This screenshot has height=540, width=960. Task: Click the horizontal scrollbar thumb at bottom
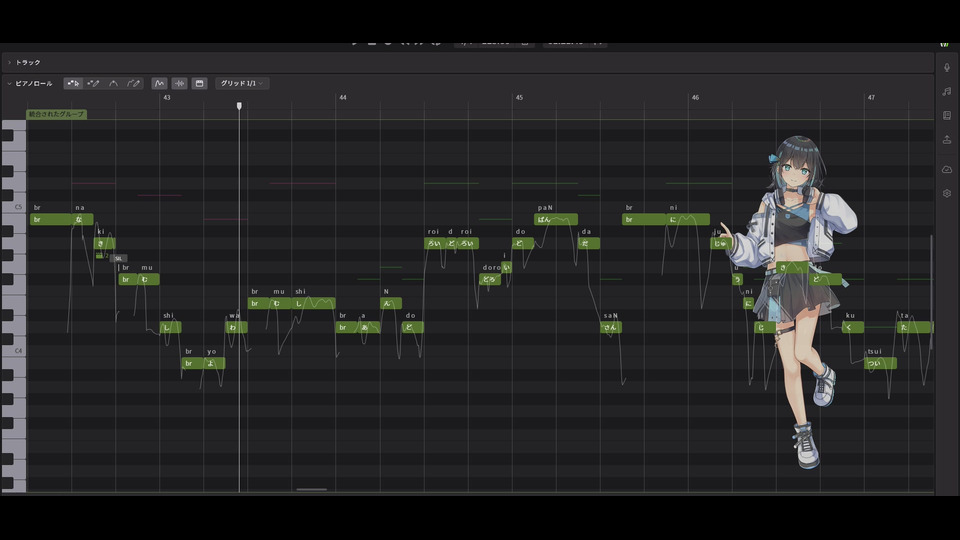312,489
